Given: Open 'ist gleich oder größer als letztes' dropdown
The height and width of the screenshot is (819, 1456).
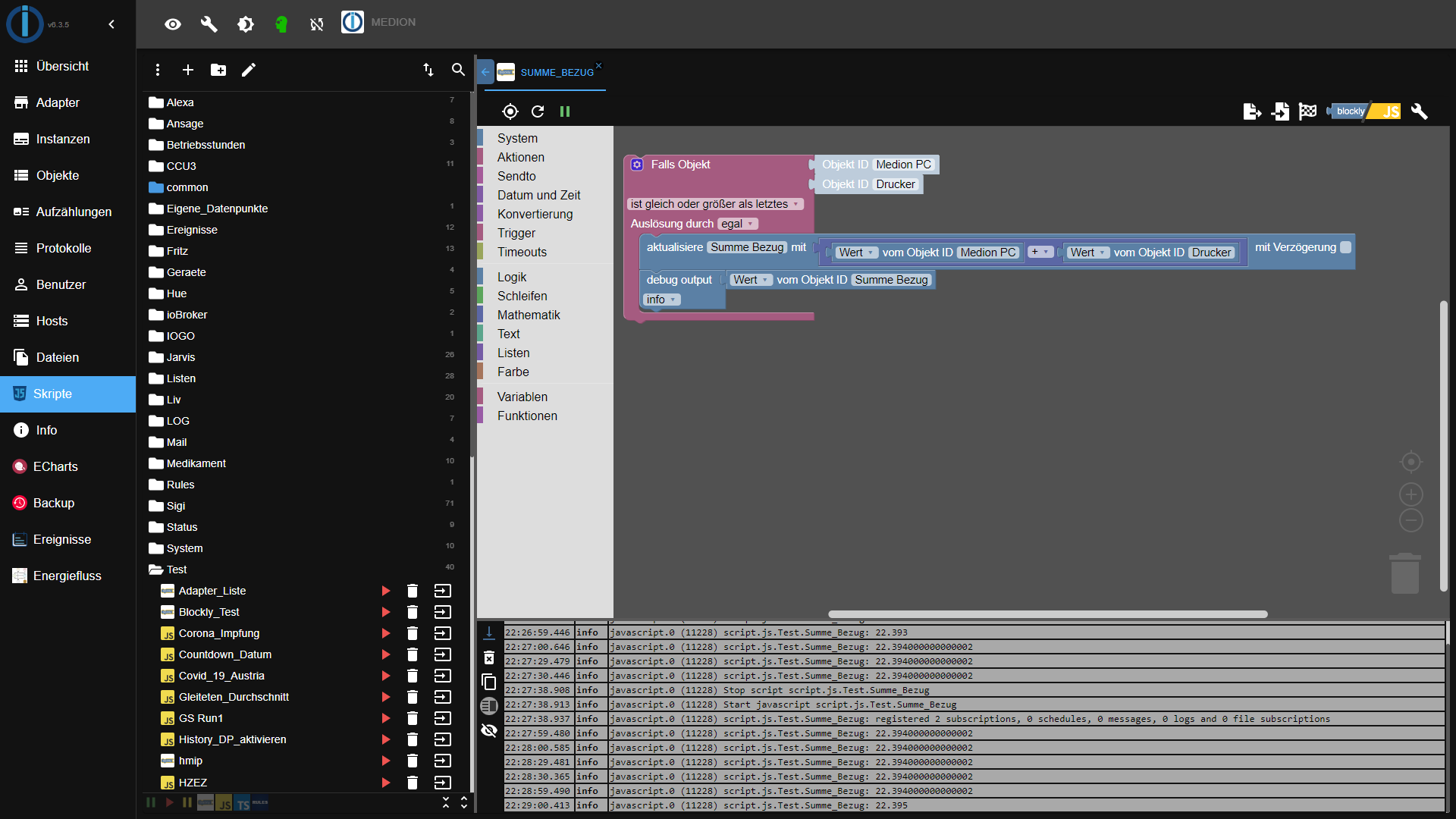Looking at the screenshot, I should [x=714, y=204].
